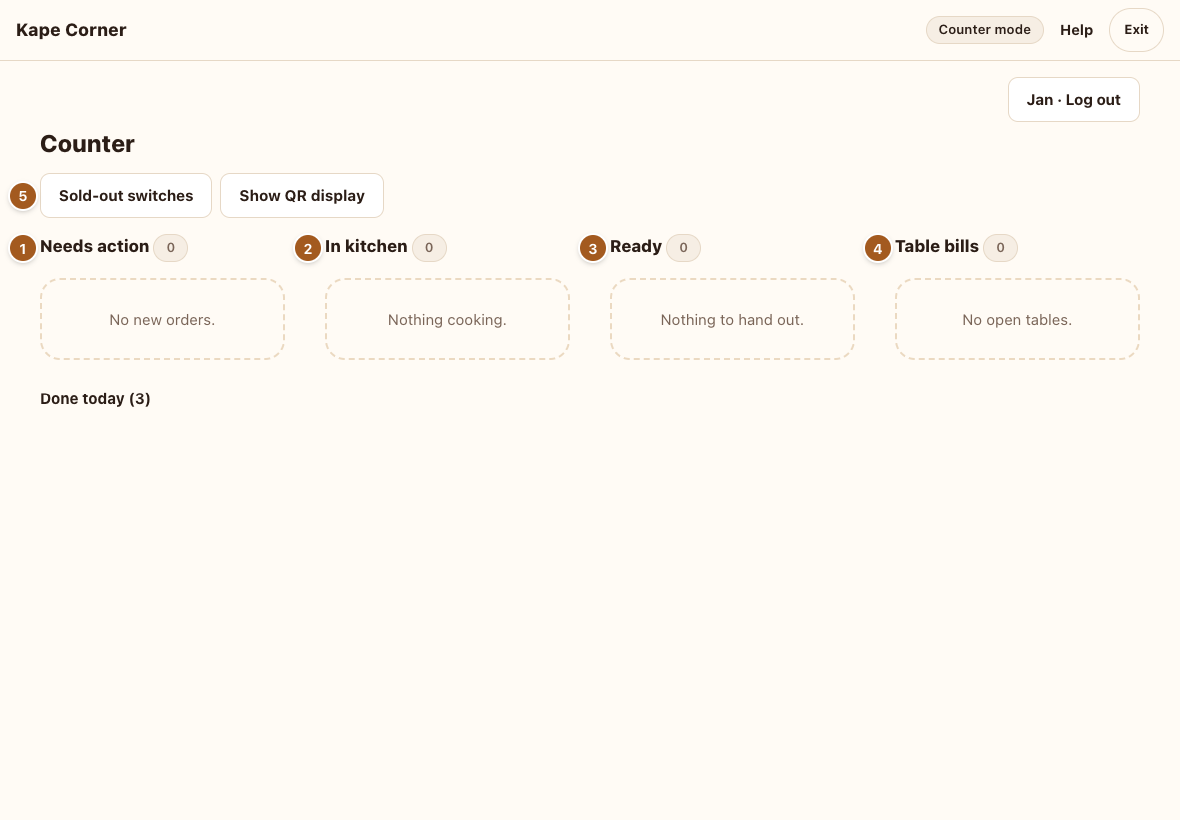Go to Kape Corner home title
The height and width of the screenshot is (820, 1180).
(71, 30)
